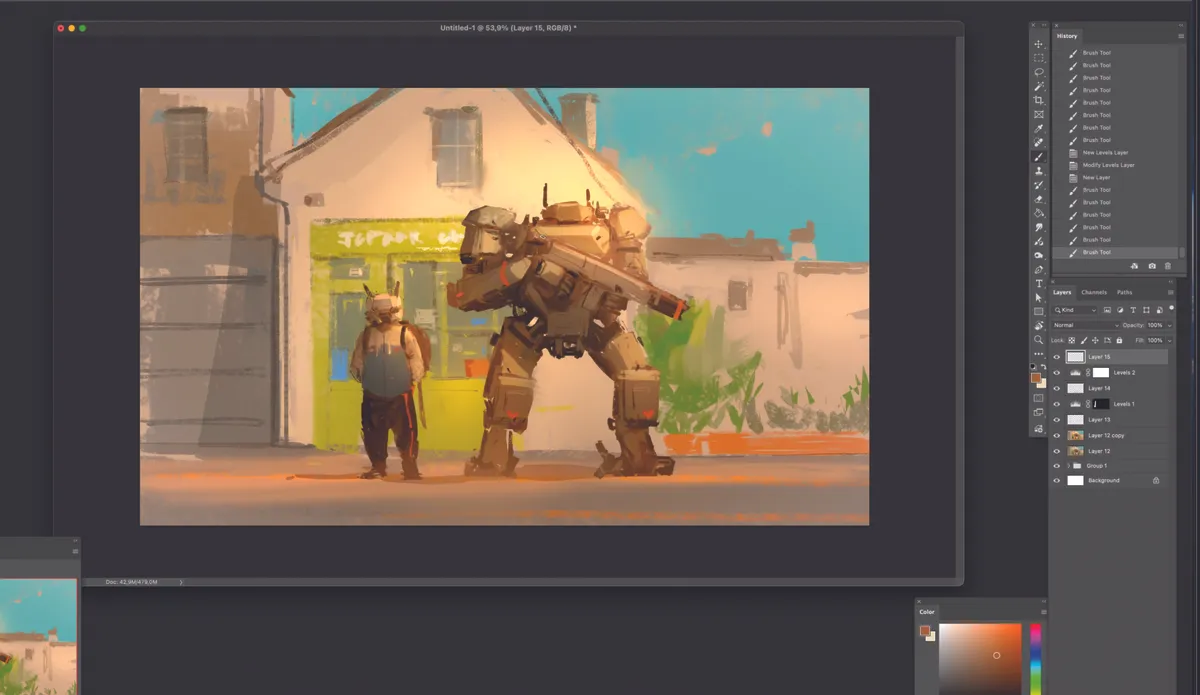The width and height of the screenshot is (1200, 695).
Task: Select the Color panel tab
Action: 927,612
